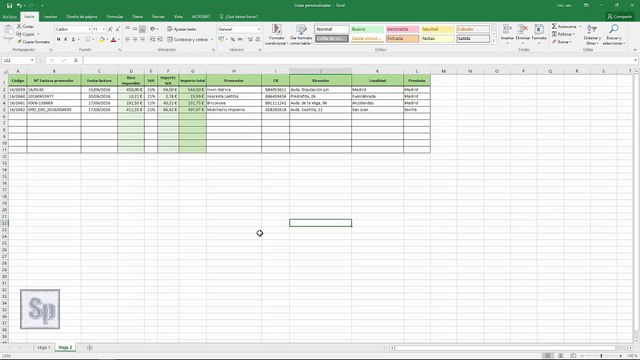
Task: Switch to the Diseño de página tab
Action: [82, 17]
